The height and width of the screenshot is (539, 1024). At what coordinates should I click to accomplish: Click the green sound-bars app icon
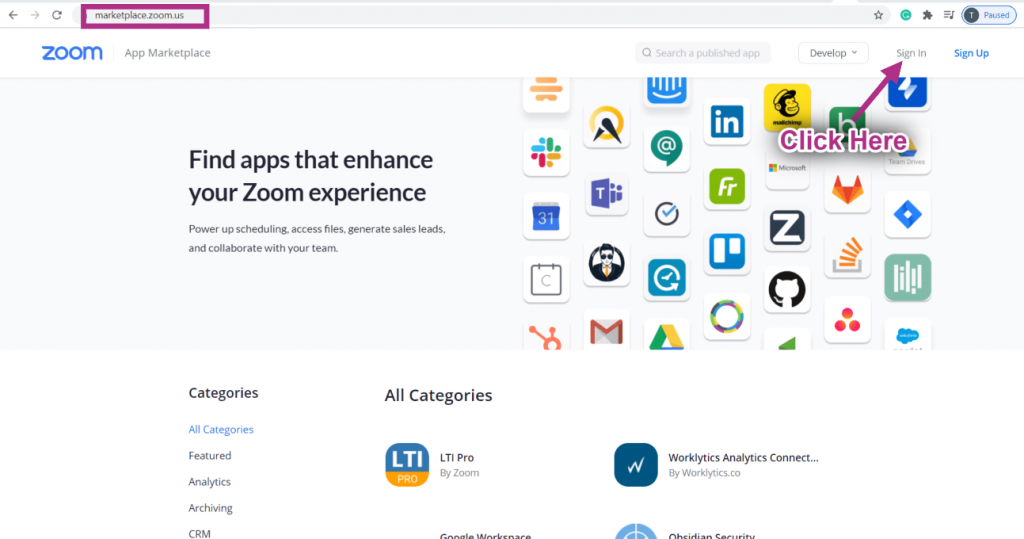(908, 278)
